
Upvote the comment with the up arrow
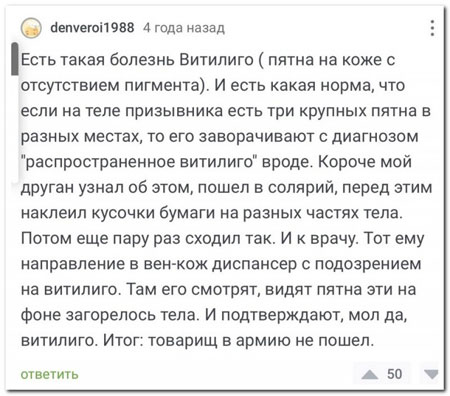(x=370, y=375)
